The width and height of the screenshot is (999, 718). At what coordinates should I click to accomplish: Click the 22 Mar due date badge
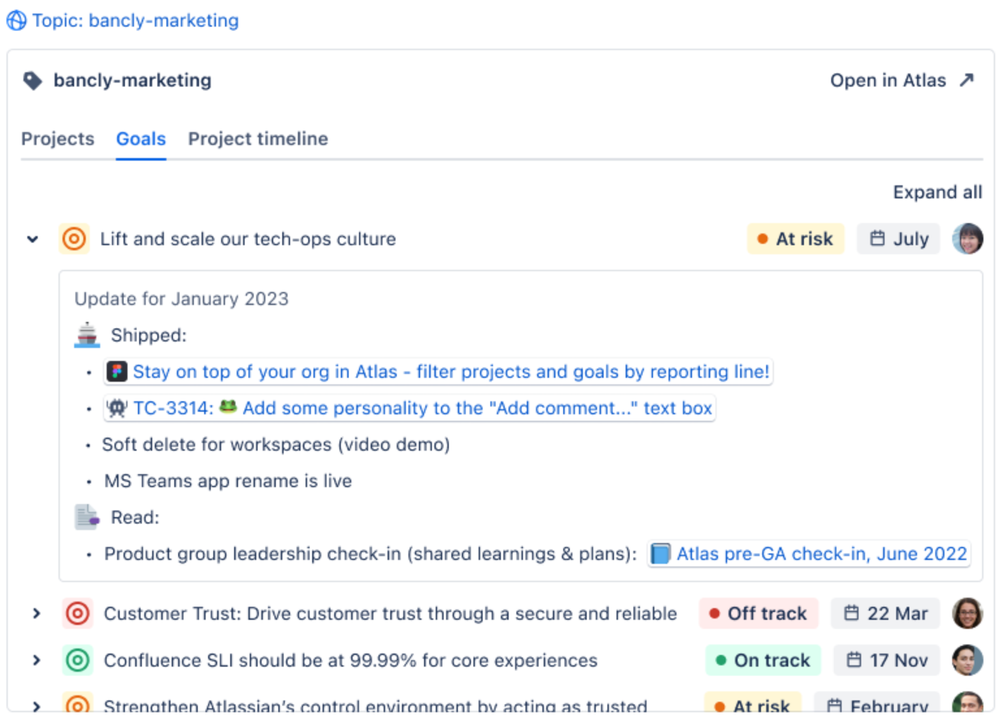click(885, 614)
